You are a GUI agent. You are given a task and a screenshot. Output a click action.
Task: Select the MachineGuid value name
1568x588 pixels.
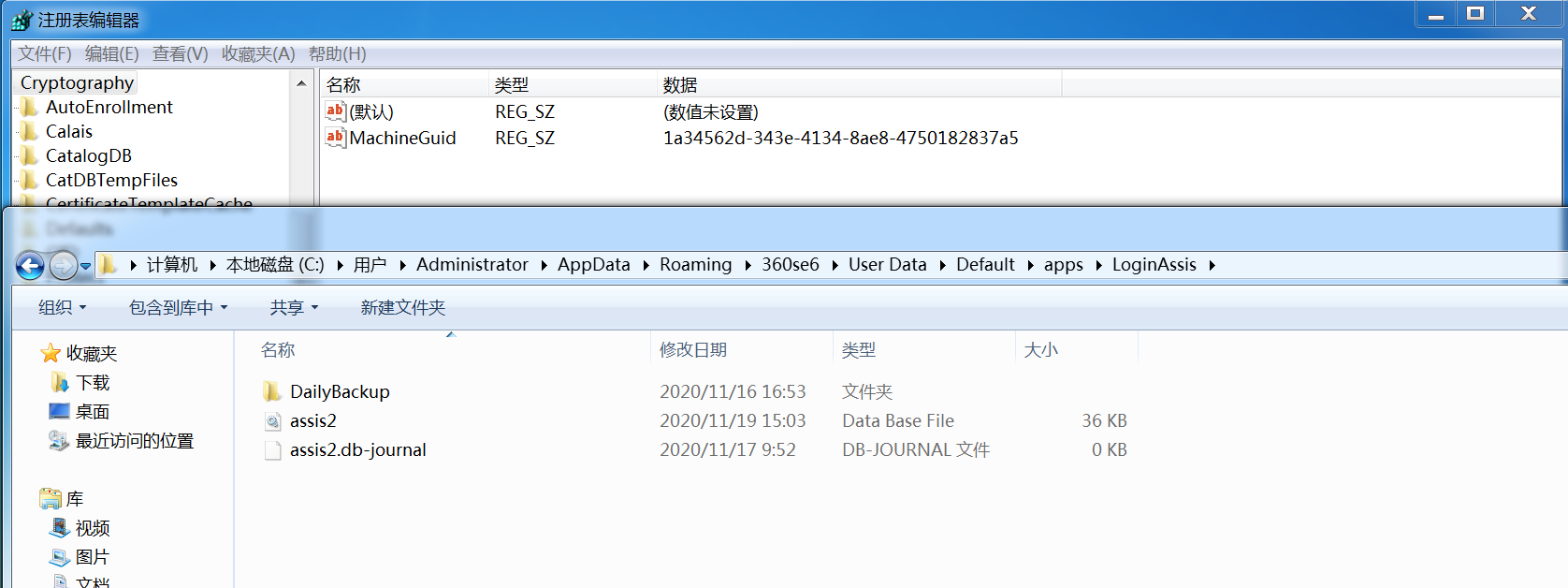click(402, 138)
